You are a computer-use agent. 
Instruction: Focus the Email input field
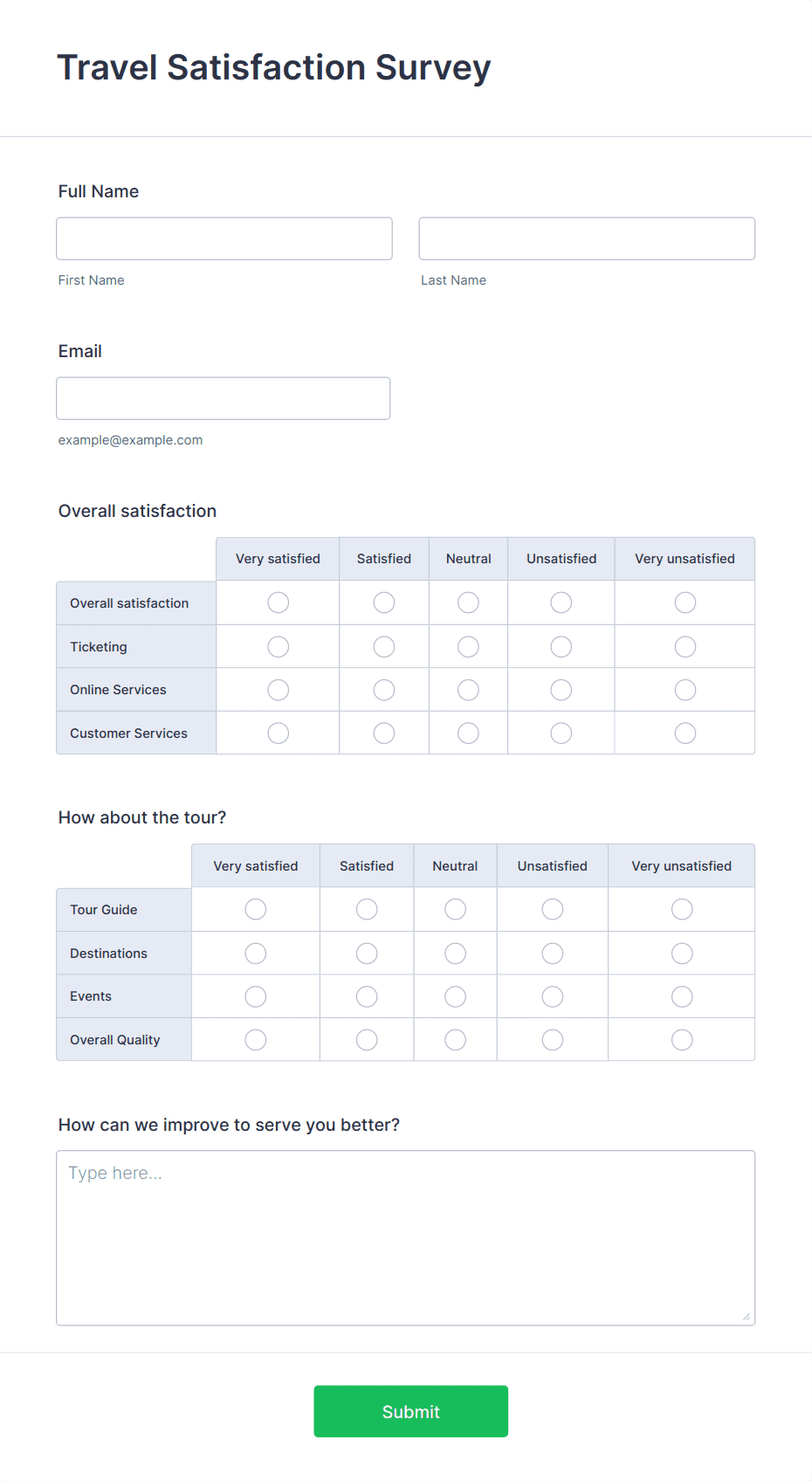pos(223,397)
